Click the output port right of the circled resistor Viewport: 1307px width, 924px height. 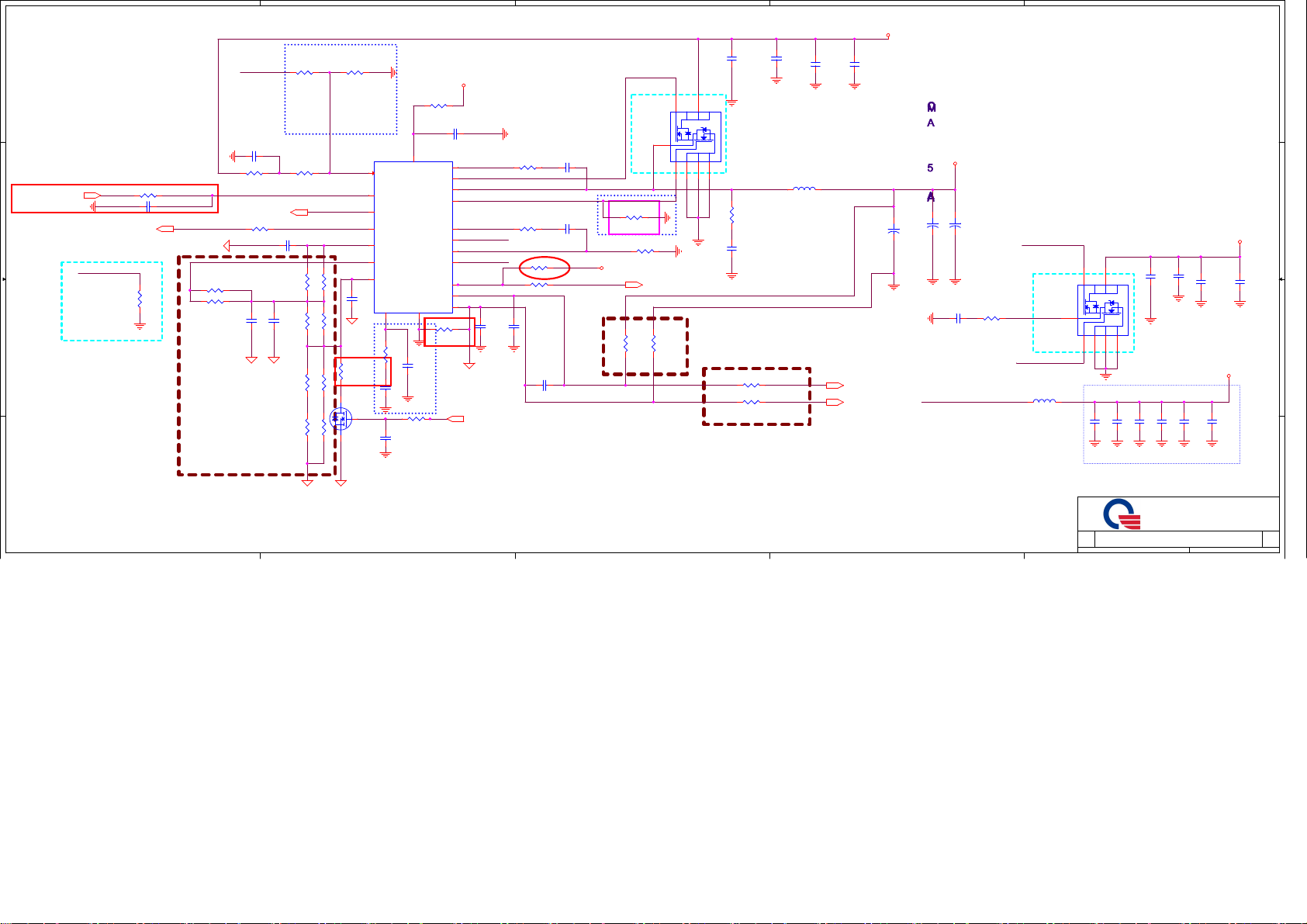pos(634,285)
